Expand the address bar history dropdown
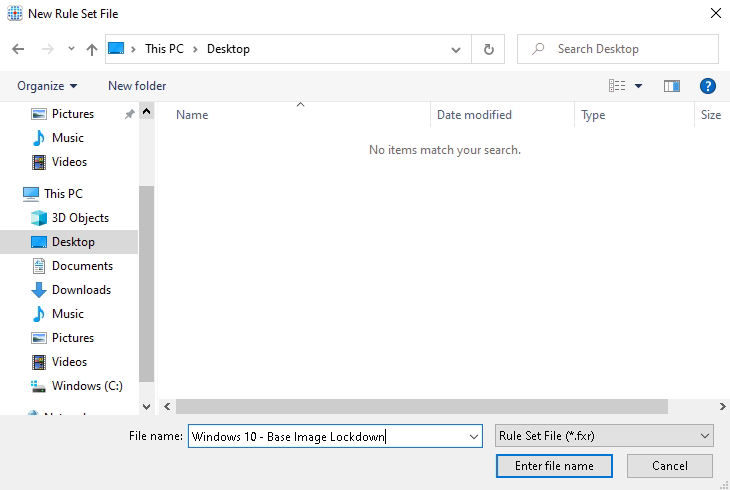 455,49
